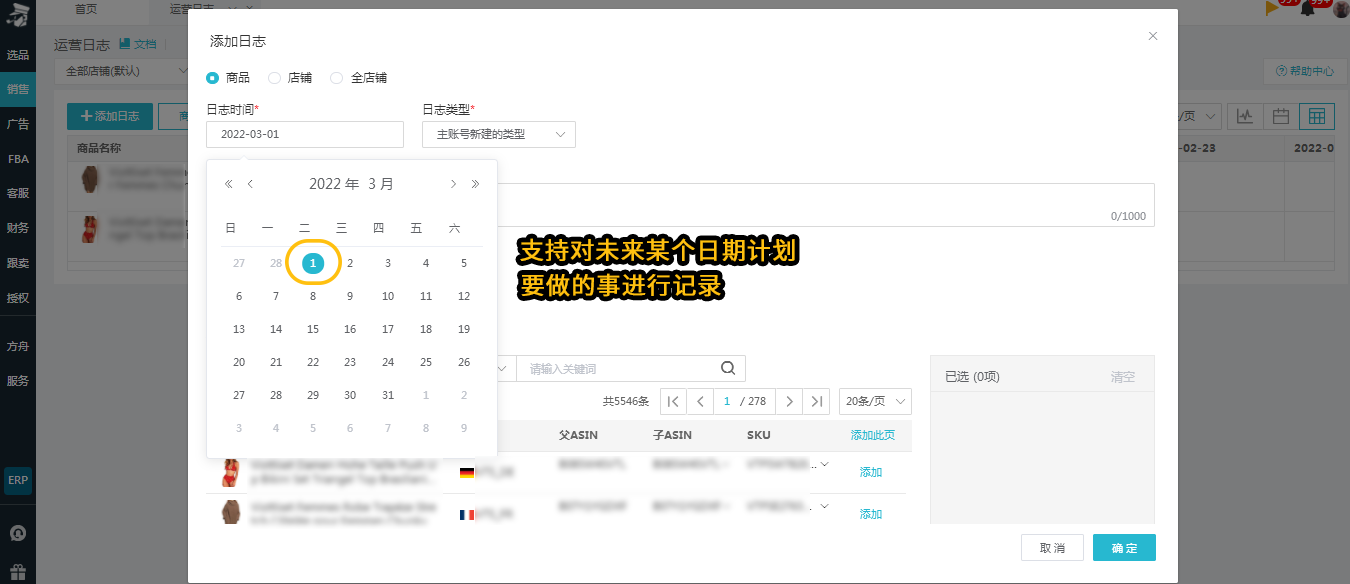
Task: Advance calendar to next month
Action: pyautogui.click(x=453, y=184)
